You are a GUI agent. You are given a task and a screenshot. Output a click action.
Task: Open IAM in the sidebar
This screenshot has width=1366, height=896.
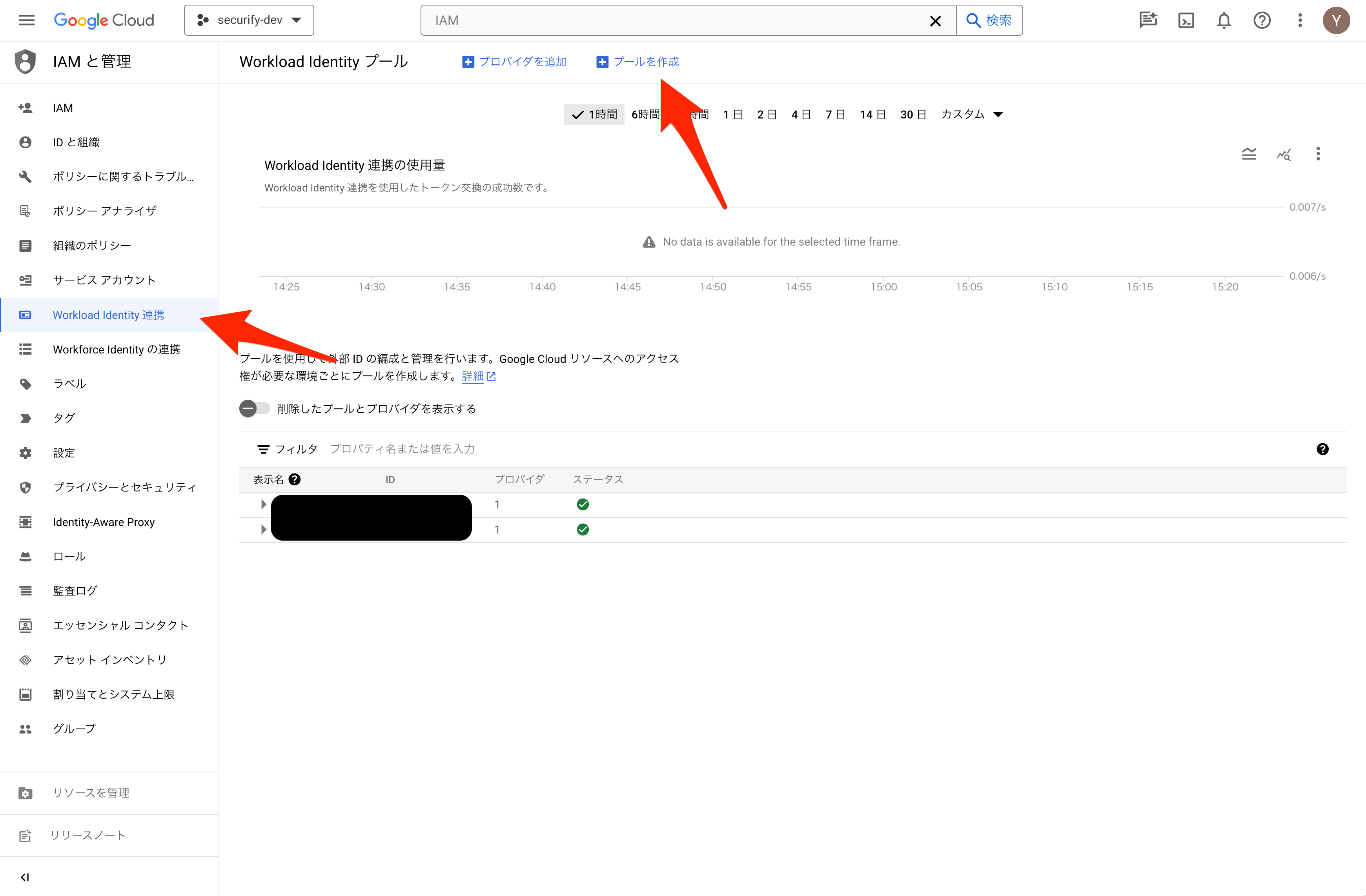tap(109, 108)
